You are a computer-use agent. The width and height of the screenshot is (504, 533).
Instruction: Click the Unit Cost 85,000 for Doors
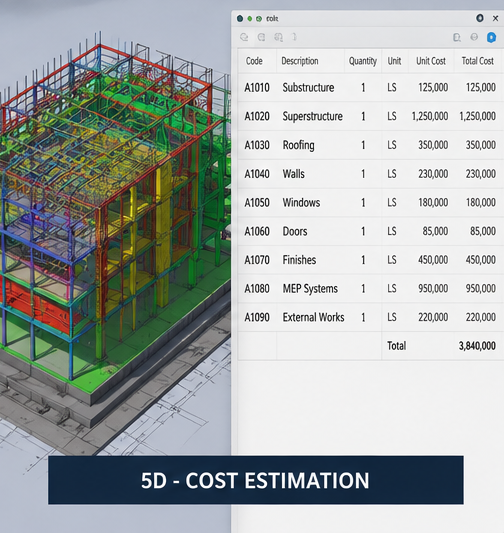pos(435,231)
